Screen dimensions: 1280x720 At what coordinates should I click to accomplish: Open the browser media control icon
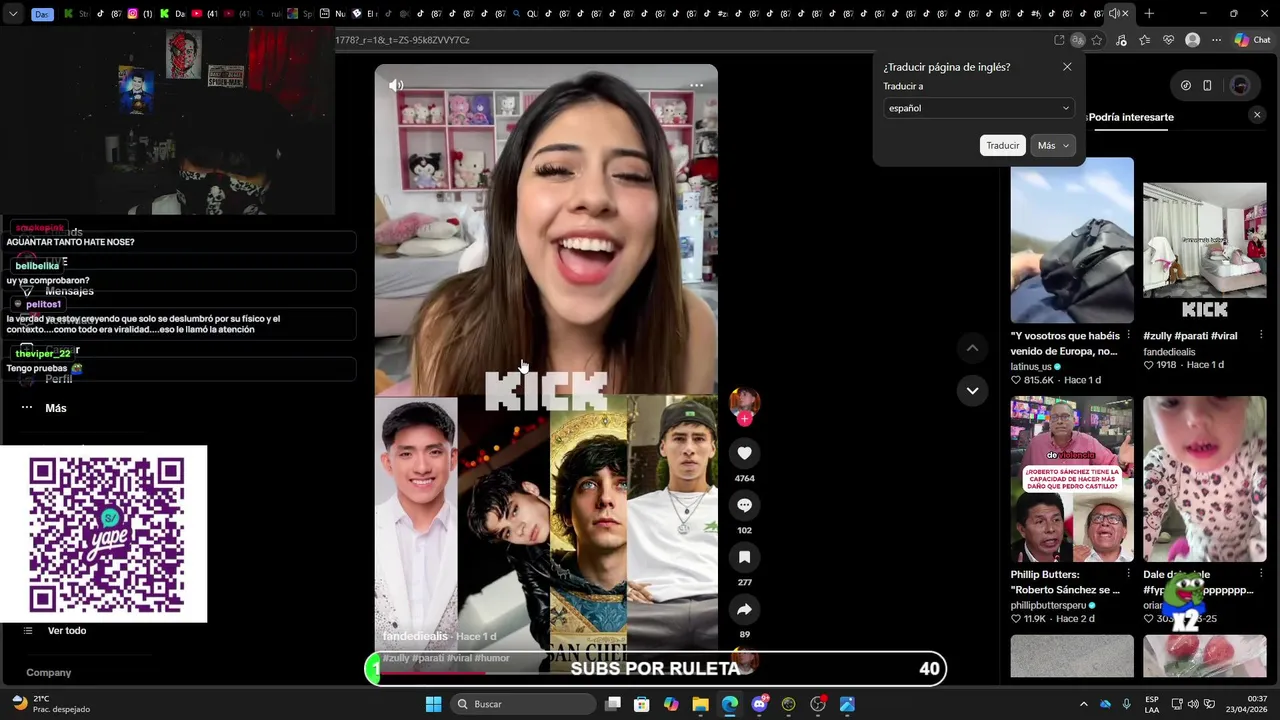coord(1121,40)
